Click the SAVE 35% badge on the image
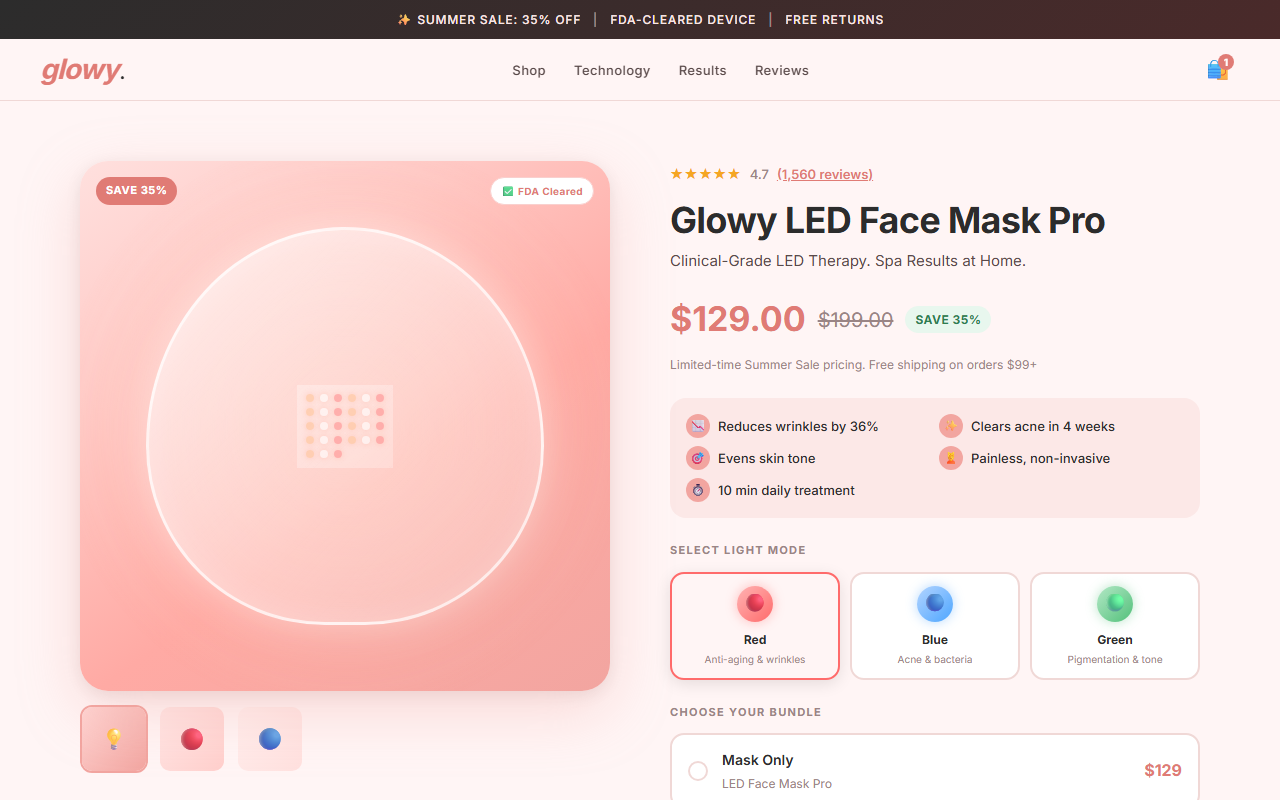 (136, 190)
